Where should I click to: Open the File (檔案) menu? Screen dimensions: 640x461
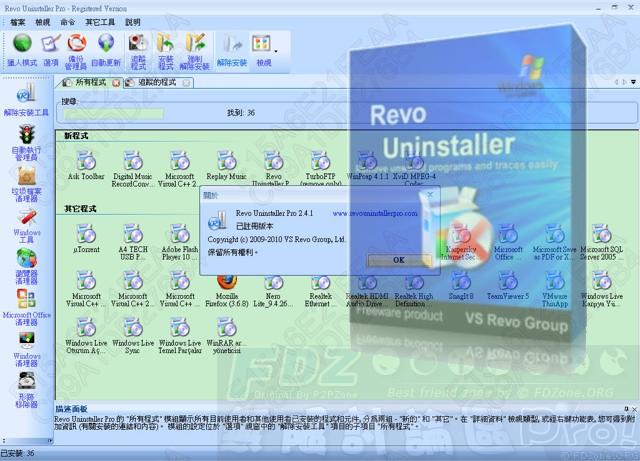[18, 21]
